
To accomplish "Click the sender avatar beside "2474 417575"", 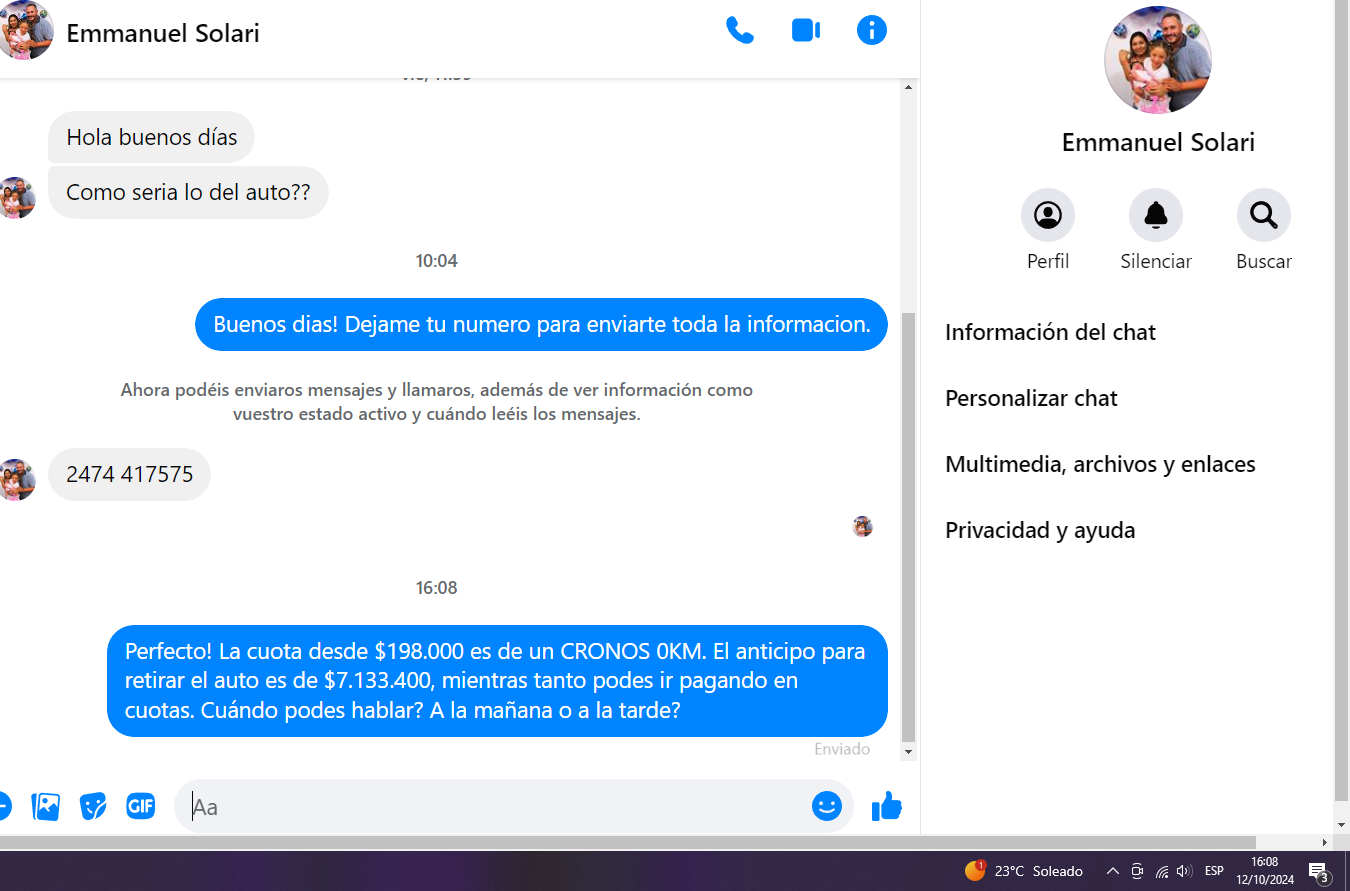I will click(x=17, y=480).
